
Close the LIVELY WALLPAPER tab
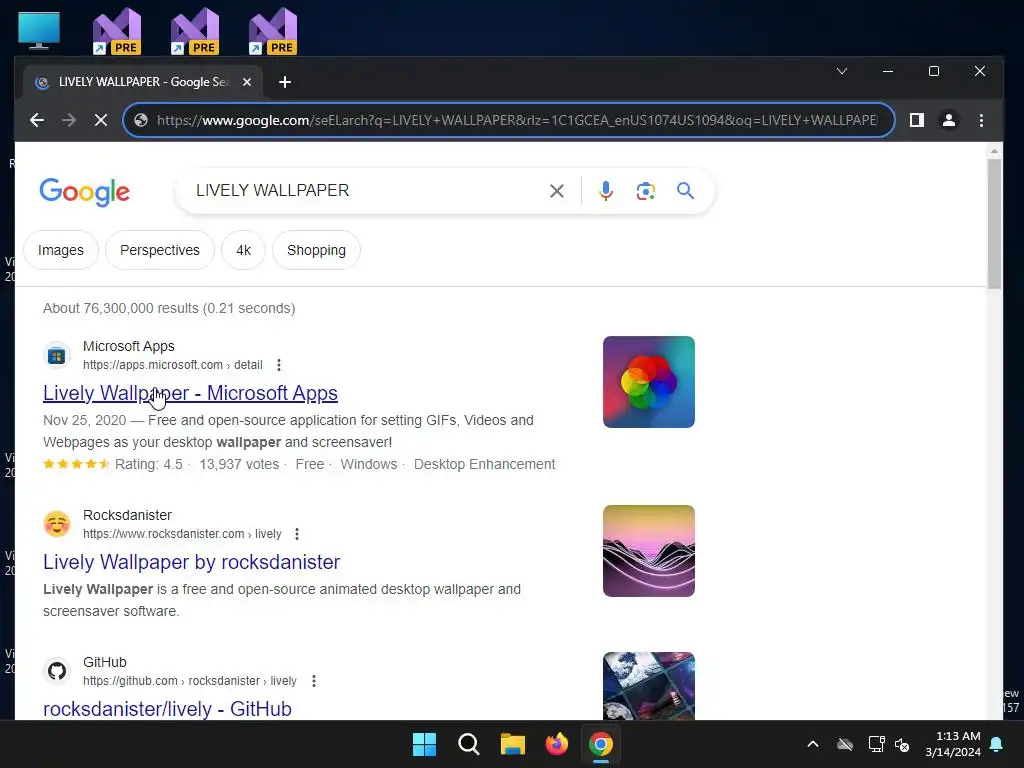(247, 82)
